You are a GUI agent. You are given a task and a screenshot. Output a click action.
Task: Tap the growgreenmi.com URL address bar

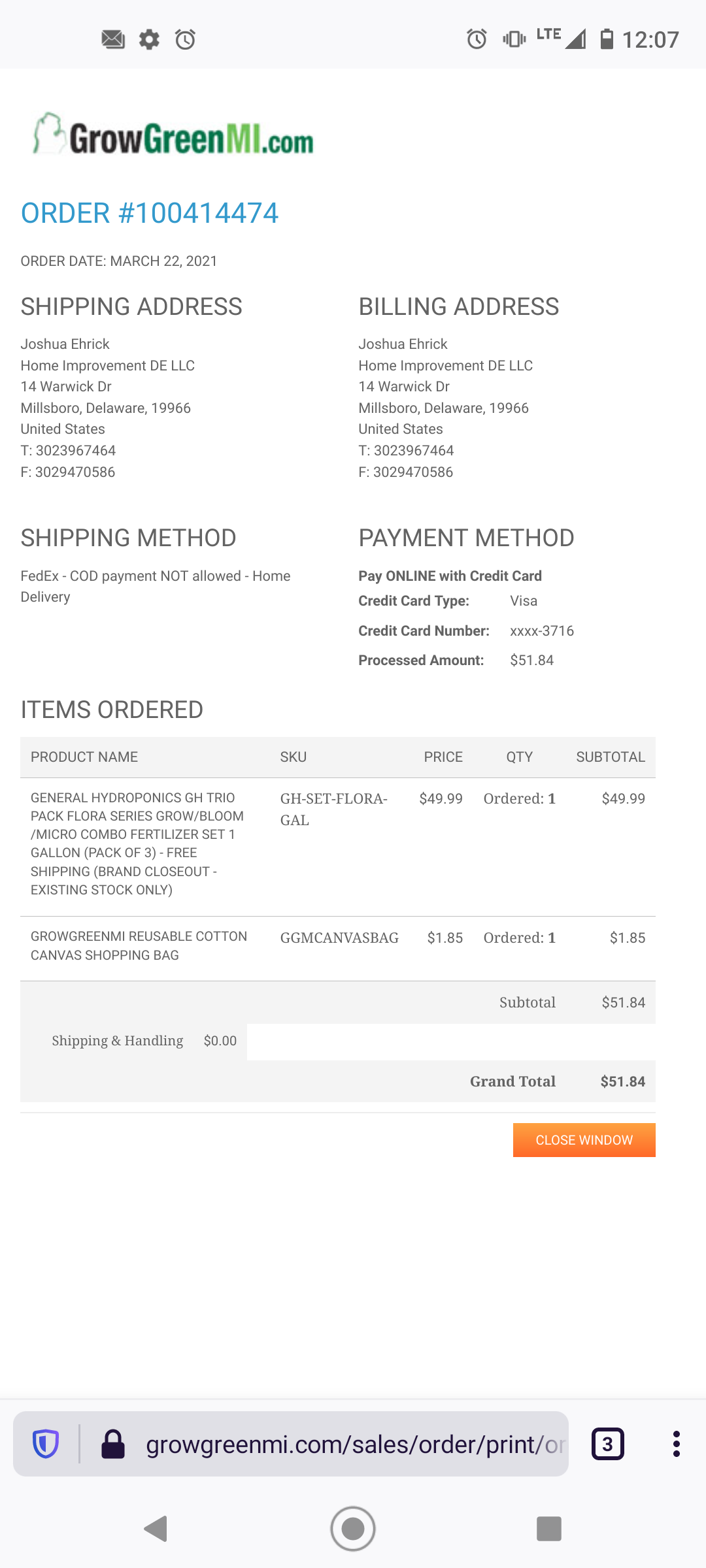pos(353,1444)
